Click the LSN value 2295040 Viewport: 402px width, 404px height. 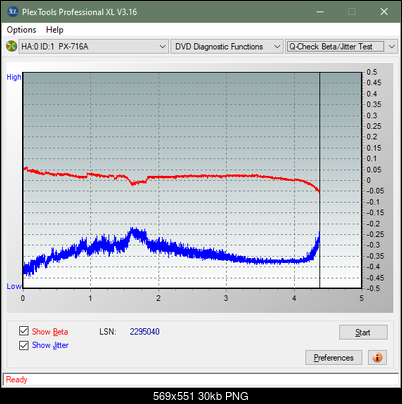click(145, 332)
